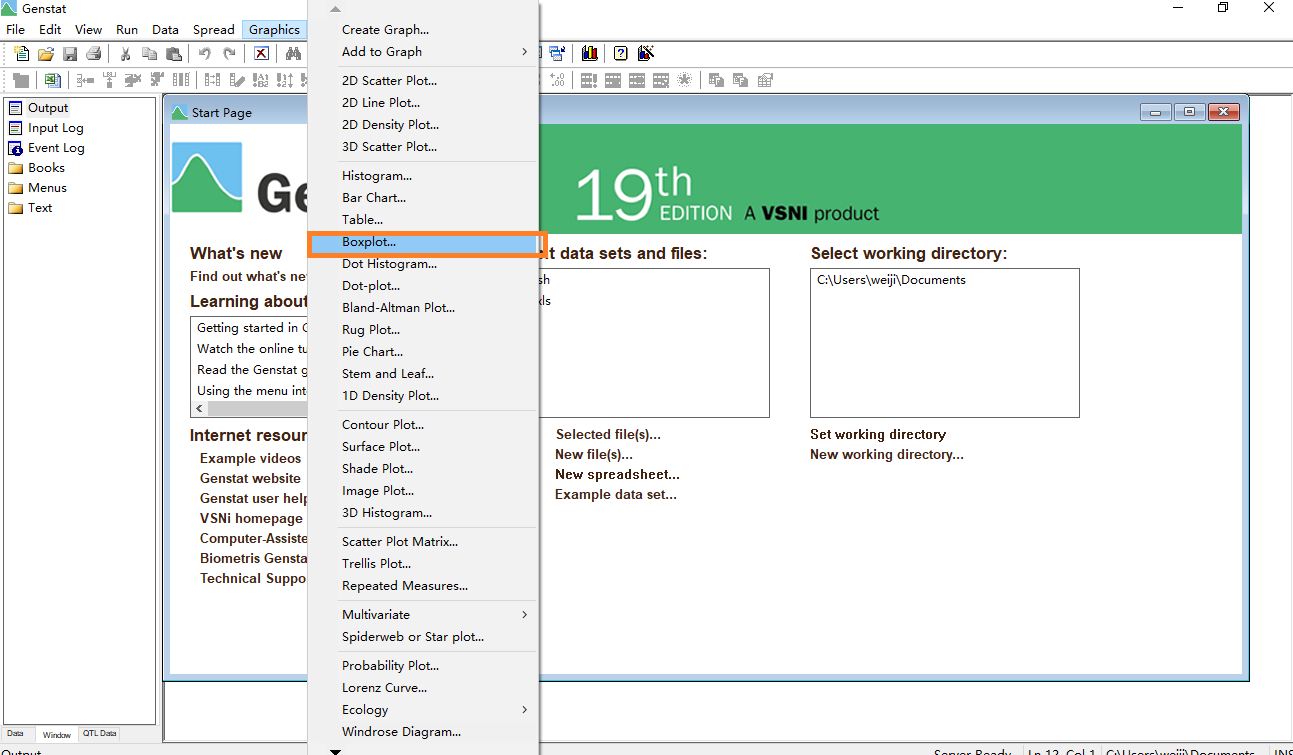Choose Histogram... from the menu
The width and height of the screenshot is (1293, 755).
[x=423, y=176]
